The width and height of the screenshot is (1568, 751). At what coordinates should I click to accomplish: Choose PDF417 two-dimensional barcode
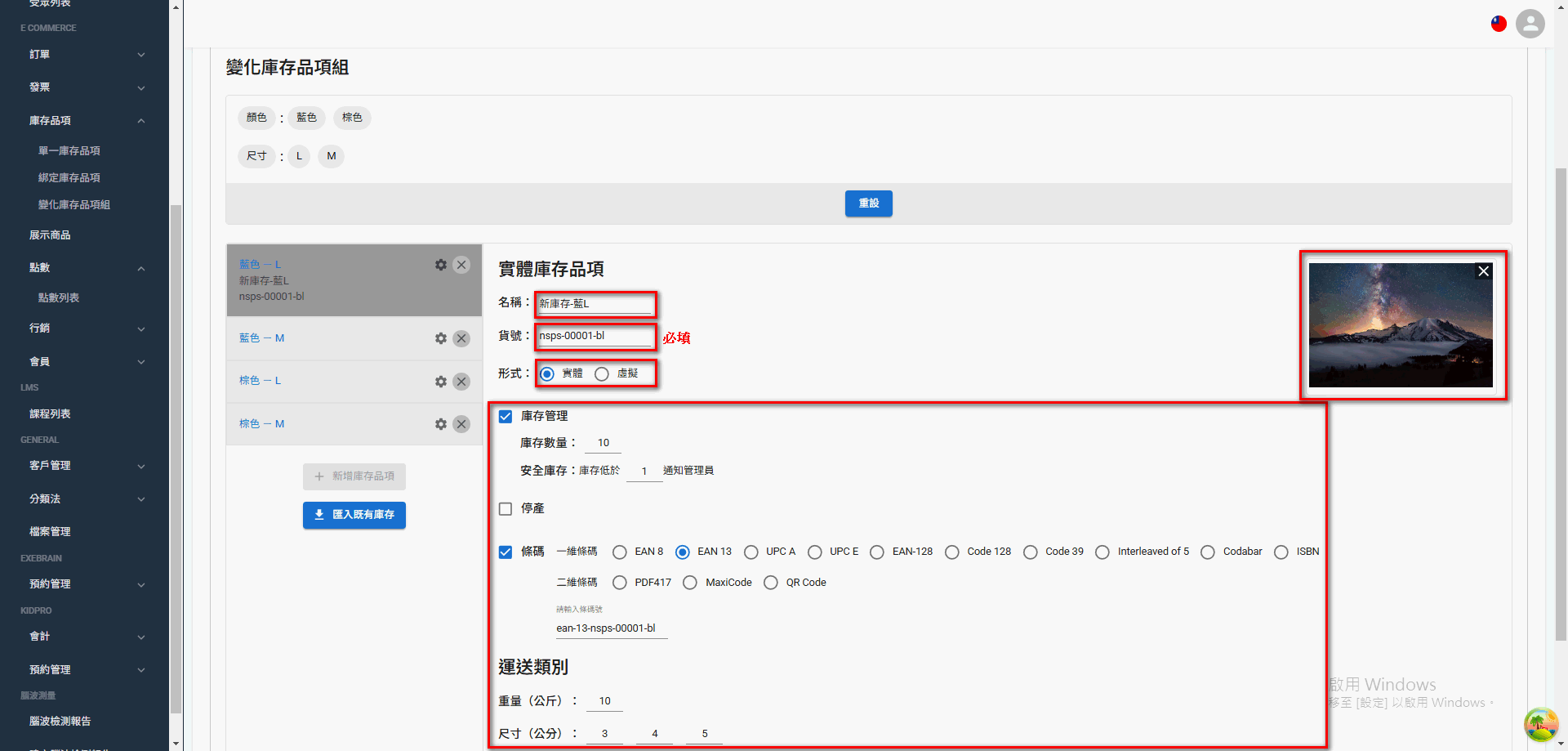[x=620, y=583]
